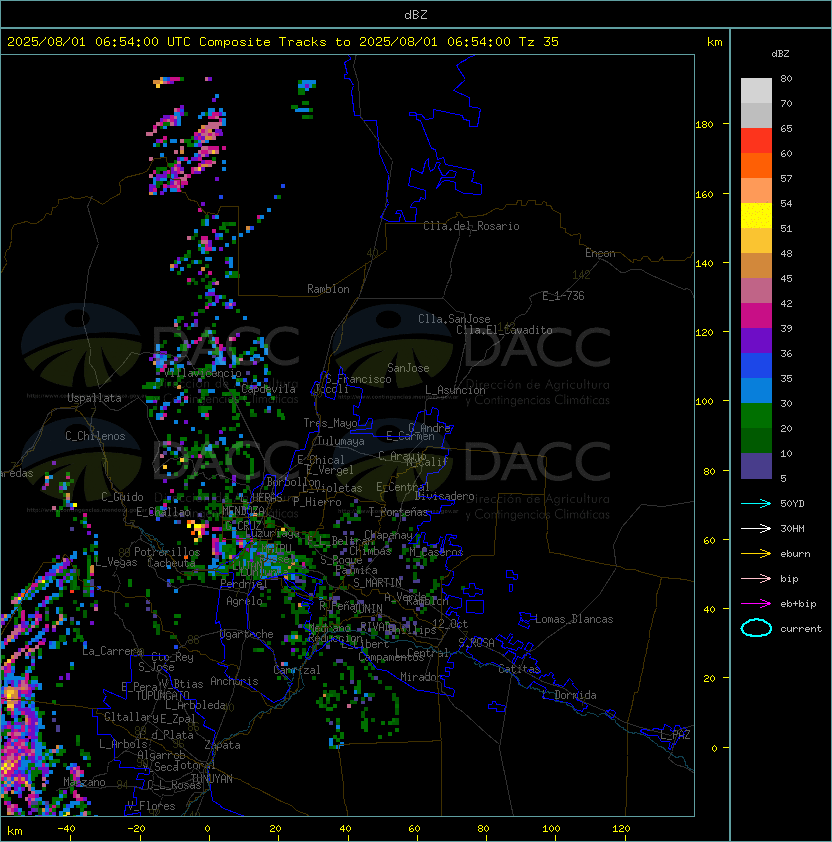Click the cyan 50YD track arrow in legend
This screenshot has width=832, height=842.
pos(756,503)
